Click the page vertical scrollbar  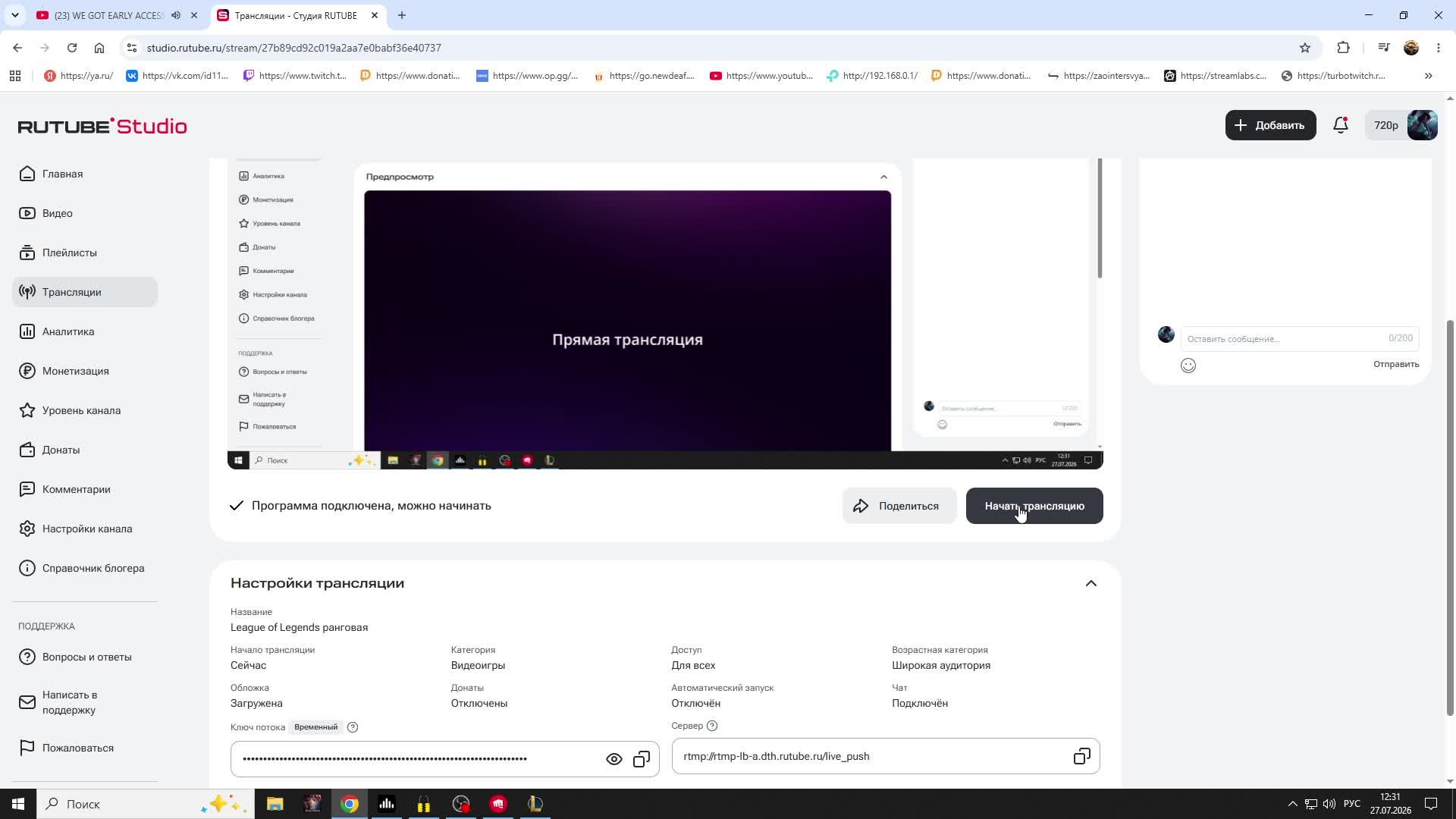click(x=1450, y=517)
